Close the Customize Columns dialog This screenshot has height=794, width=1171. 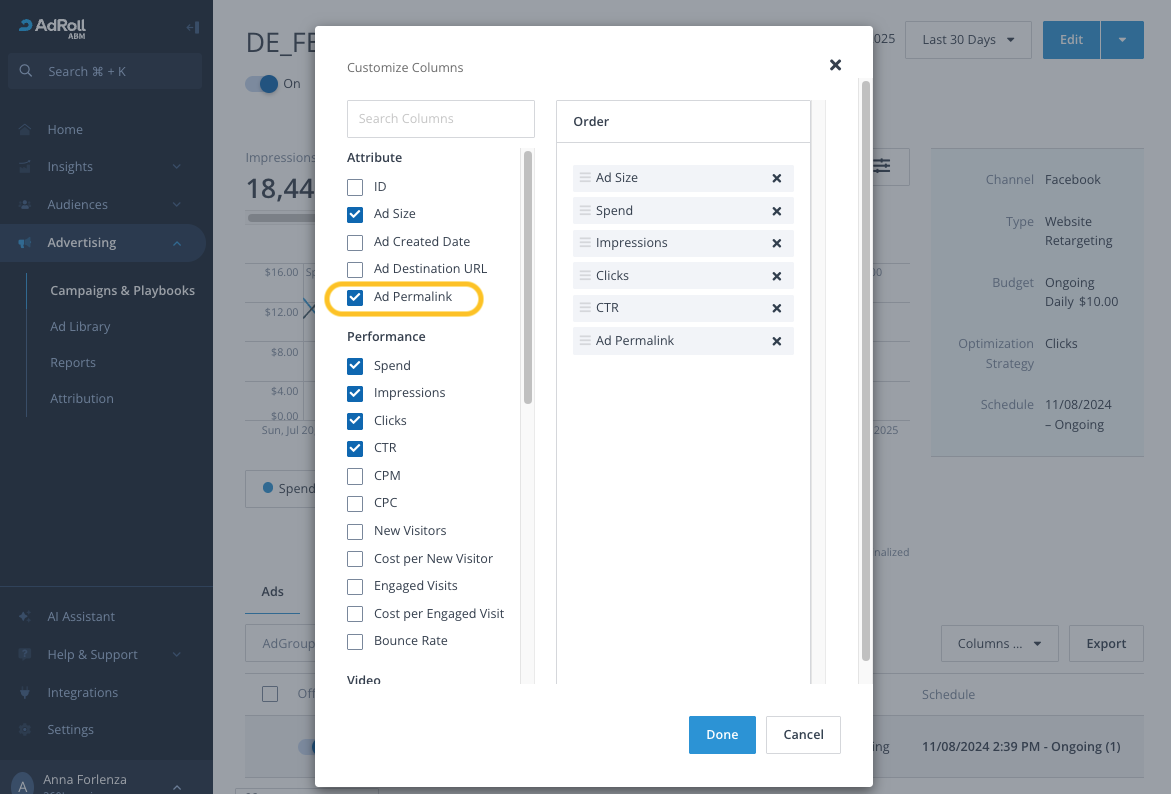tap(835, 65)
